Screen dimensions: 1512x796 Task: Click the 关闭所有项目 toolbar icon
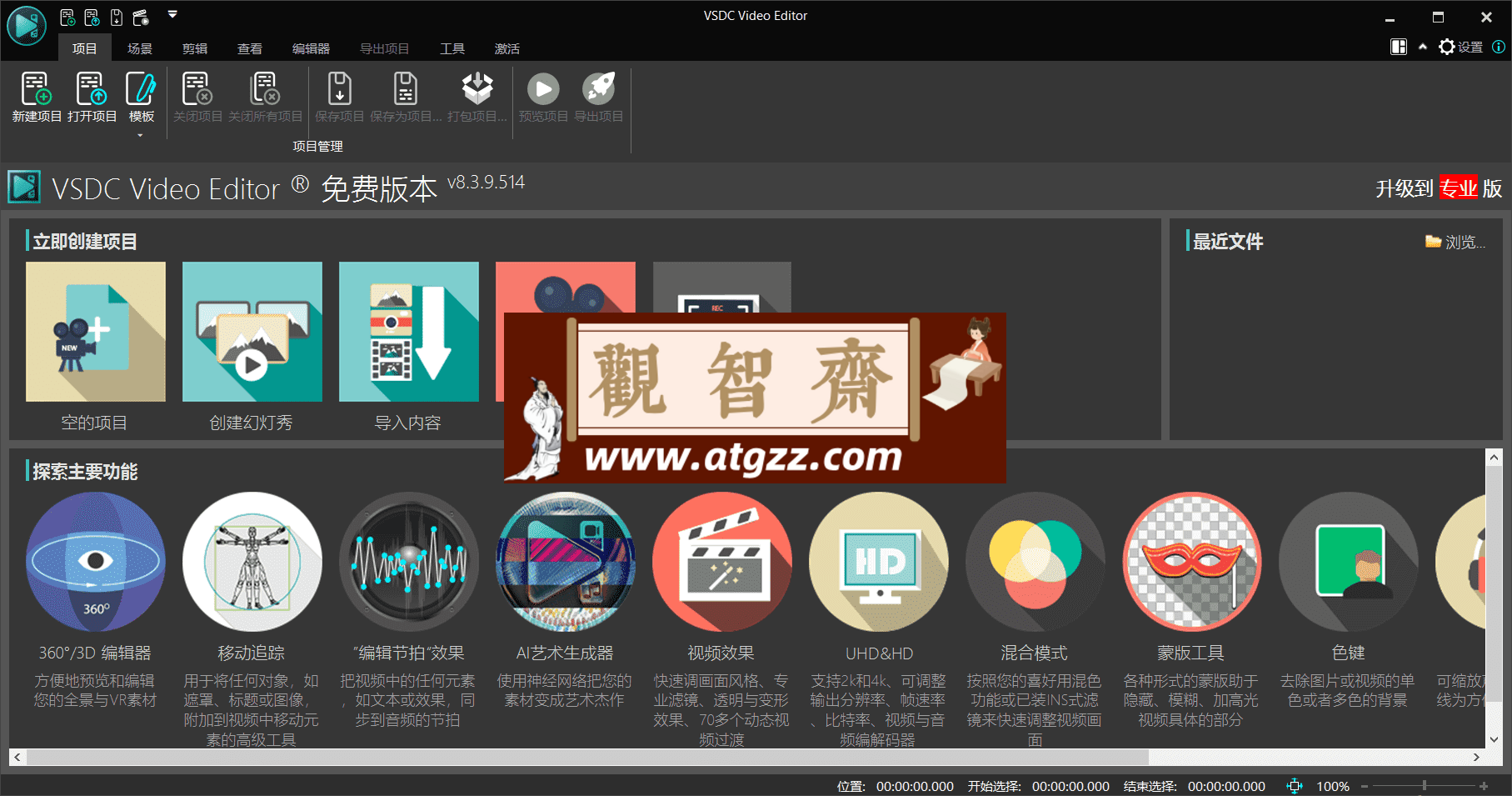tap(265, 88)
